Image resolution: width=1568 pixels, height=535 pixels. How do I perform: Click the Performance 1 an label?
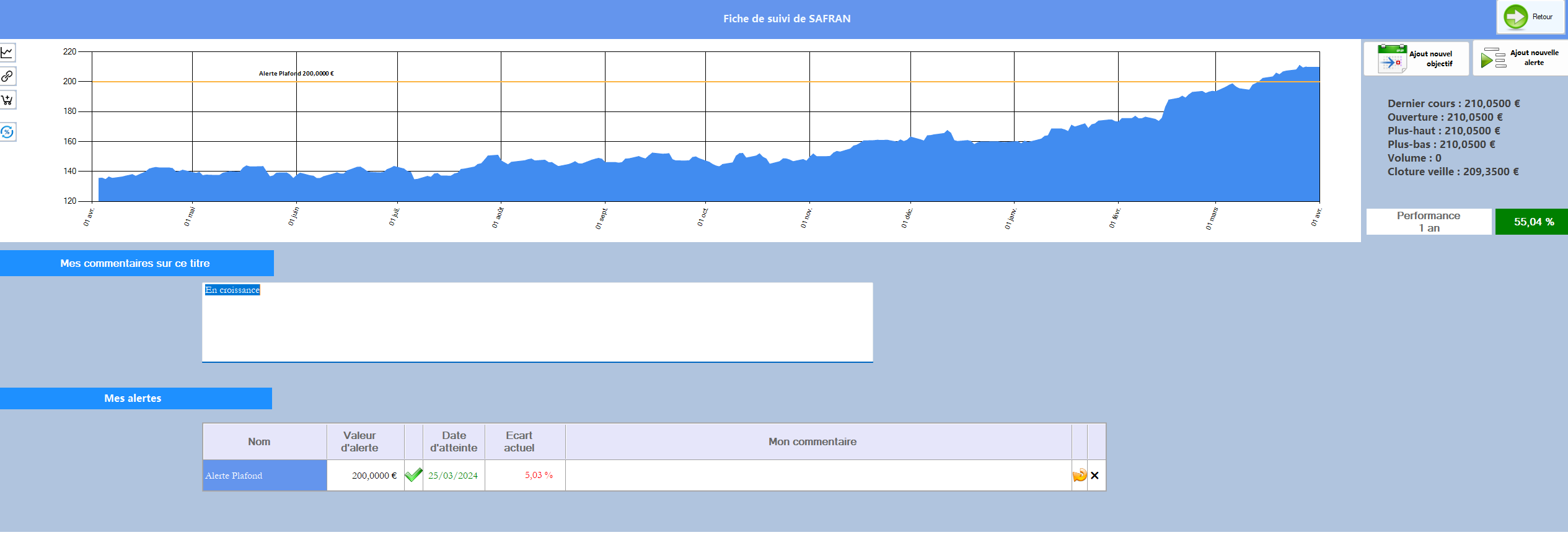point(1429,222)
